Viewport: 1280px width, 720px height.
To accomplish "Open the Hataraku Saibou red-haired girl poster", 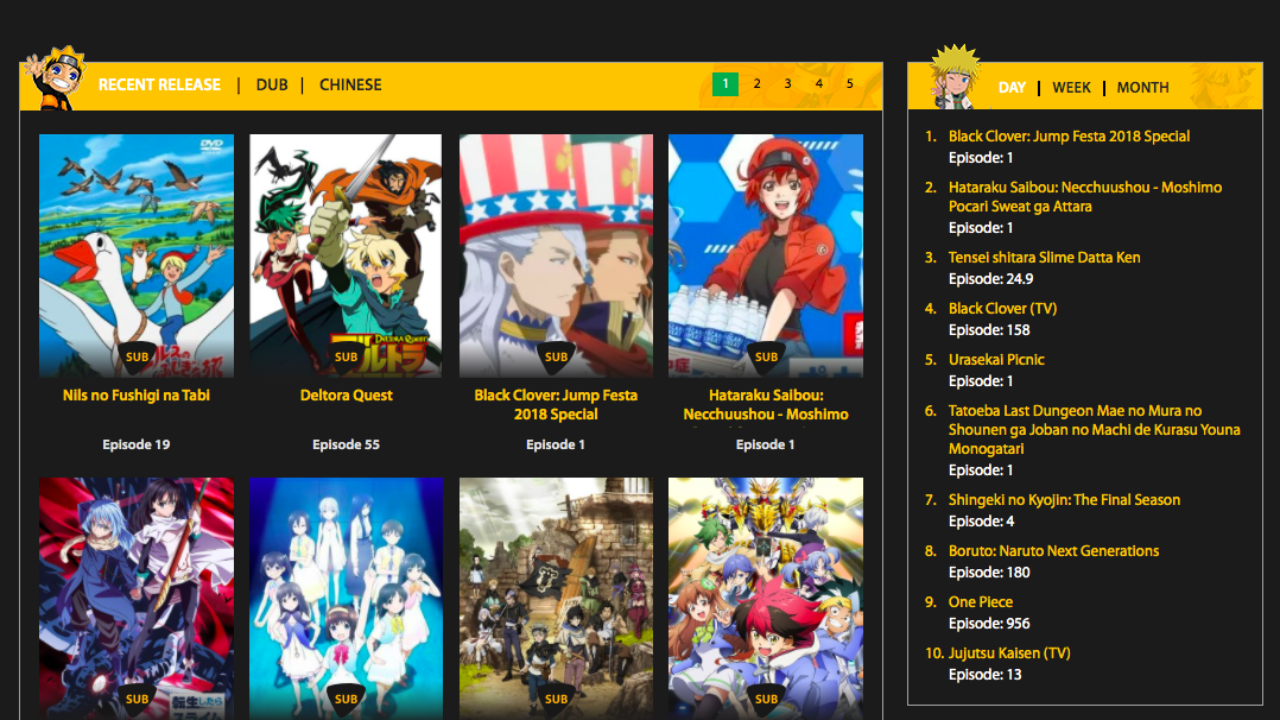I will [x=766, y=256].
